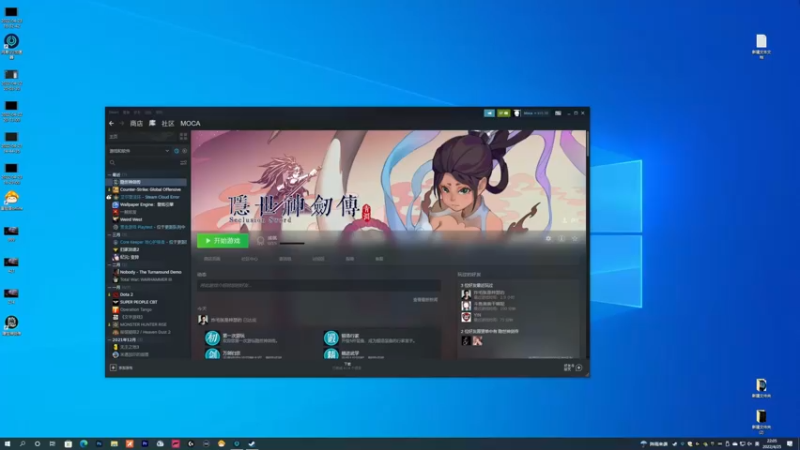The height and width of the screenshot is (450, 800).
Task: Open the MOCA profile tab
Action: (x=190, y=123)
